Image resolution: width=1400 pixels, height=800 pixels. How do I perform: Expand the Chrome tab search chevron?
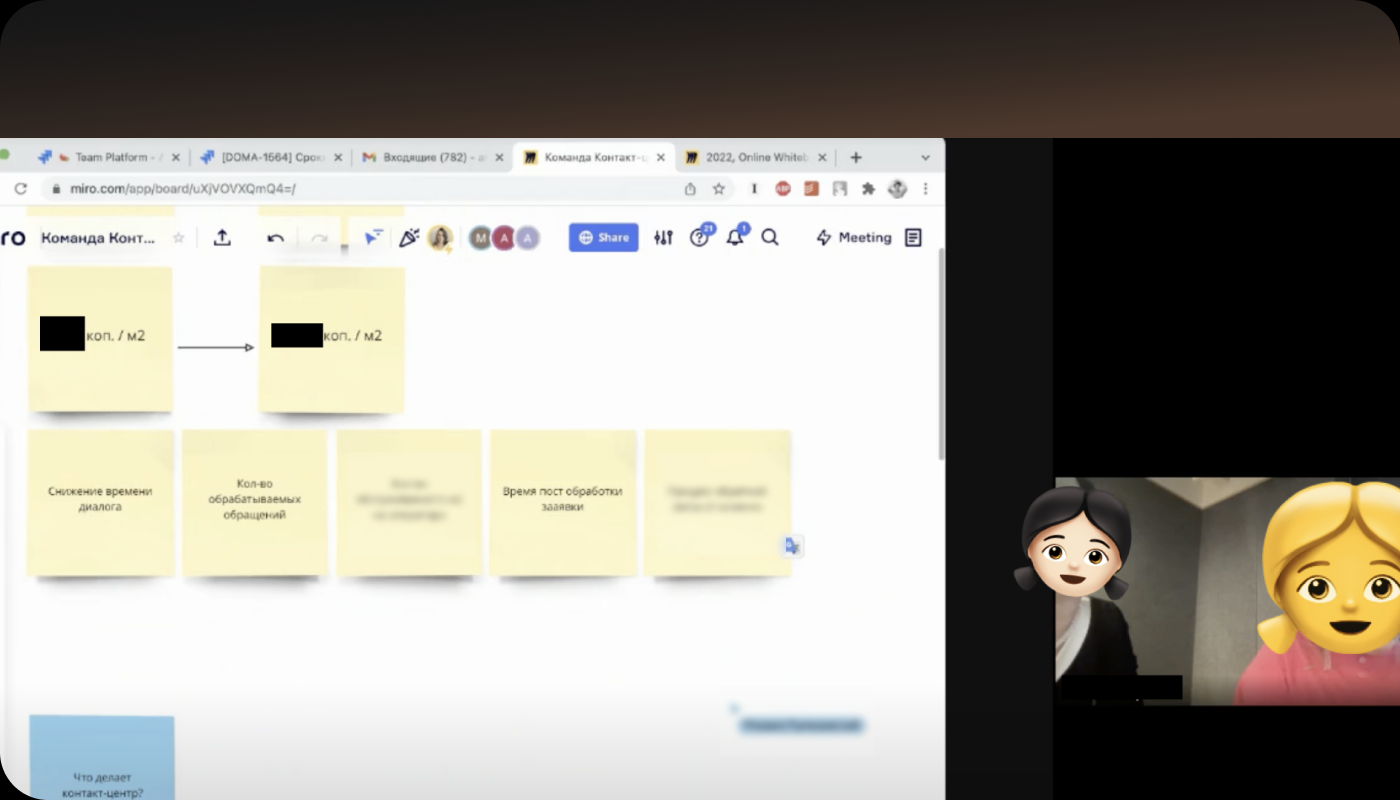[925, 158]
